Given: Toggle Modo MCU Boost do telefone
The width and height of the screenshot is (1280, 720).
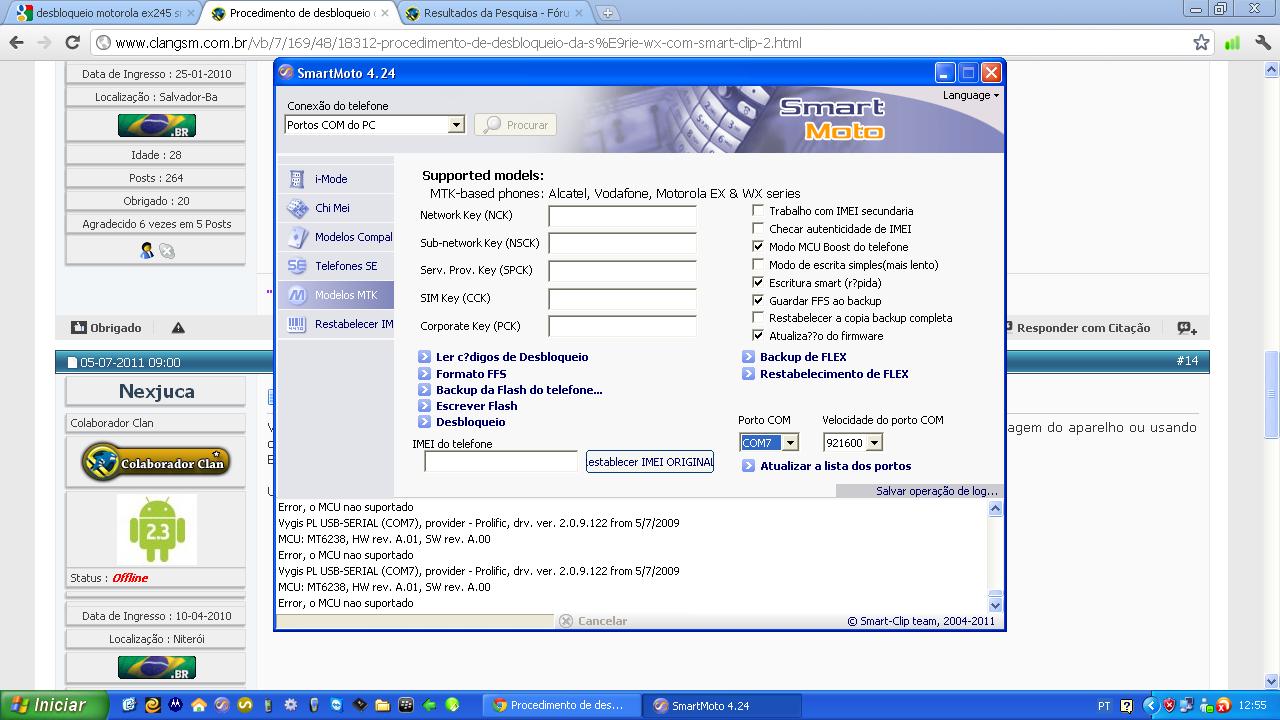Looking at the screenshot, I should tap(758, 247).
